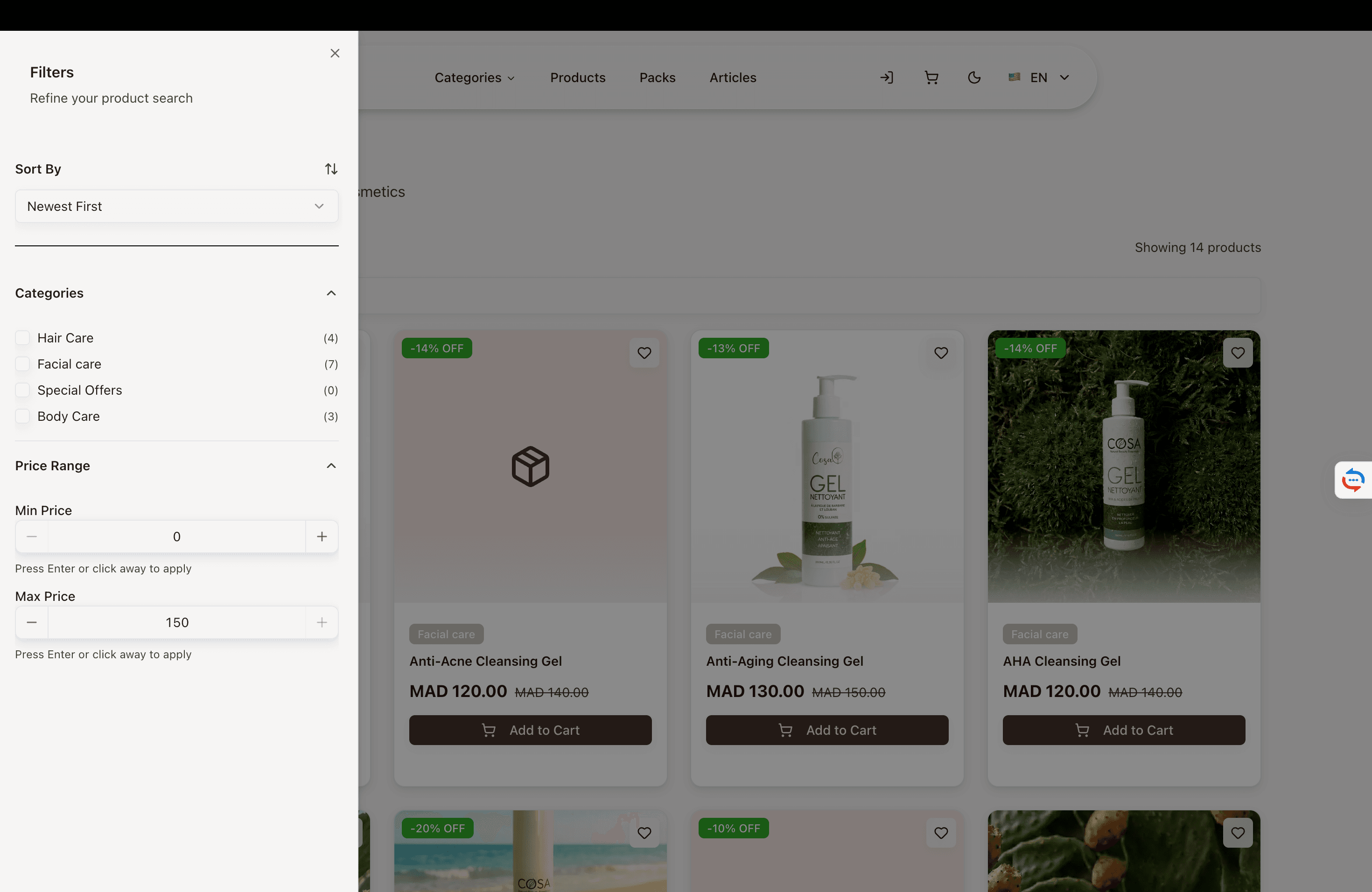Favorite the Anti-Aging Cleansing Gel
The height and width of the screenshot is (892, 1372).
click(x=941, y=353)
